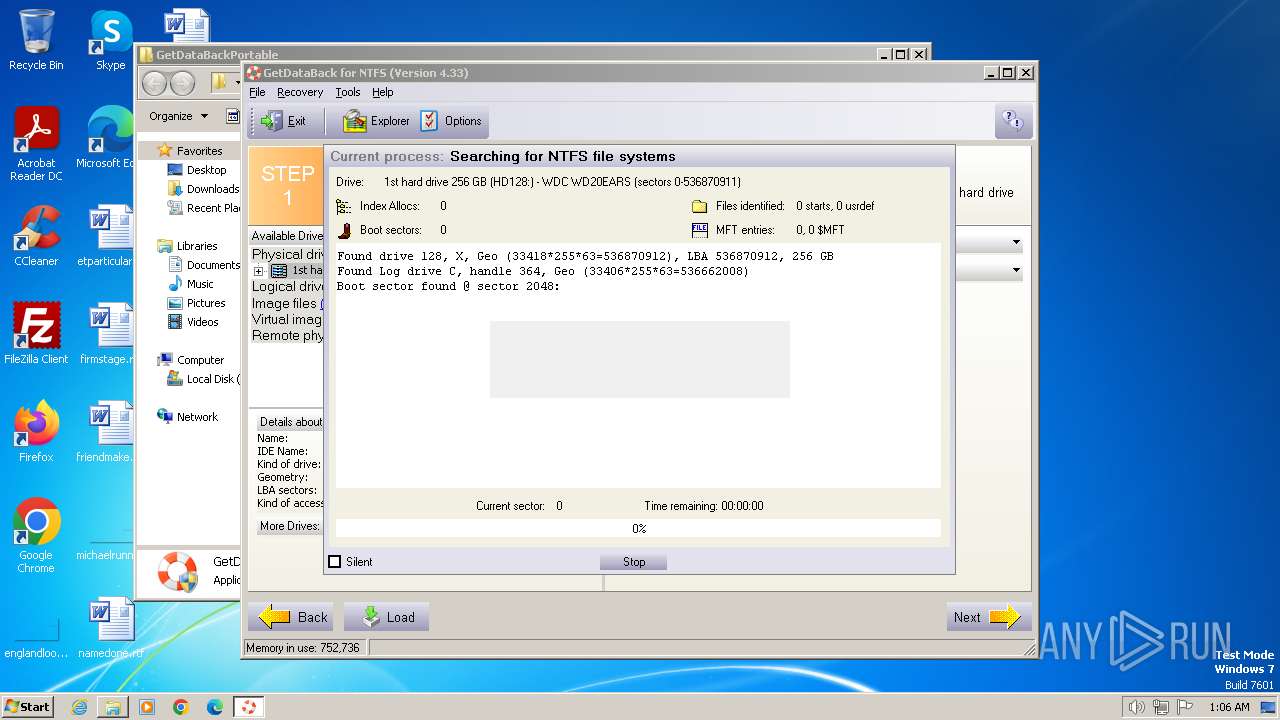Image resolution: width=1280 pixels, height=720 pixels.
Task: Open the namedone Word document icon
Action: (x=110, y=628)
